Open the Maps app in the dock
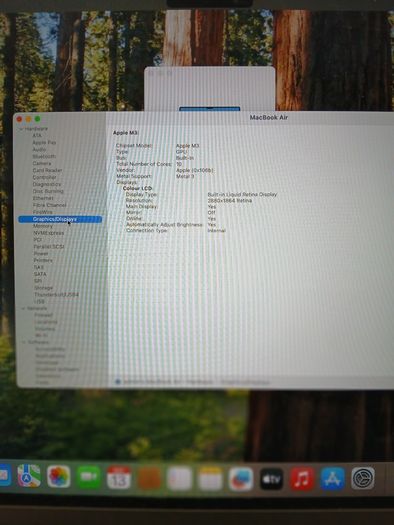 click(29, 476)
